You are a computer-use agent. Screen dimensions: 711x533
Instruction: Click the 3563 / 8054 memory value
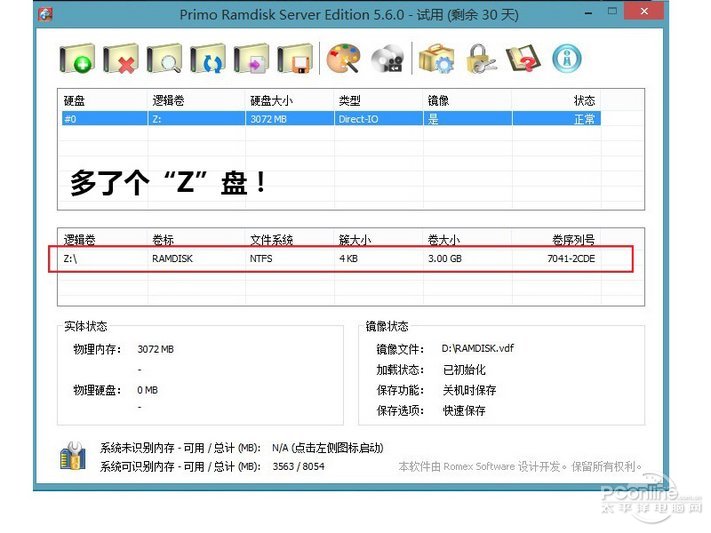(x=298, y=466)
